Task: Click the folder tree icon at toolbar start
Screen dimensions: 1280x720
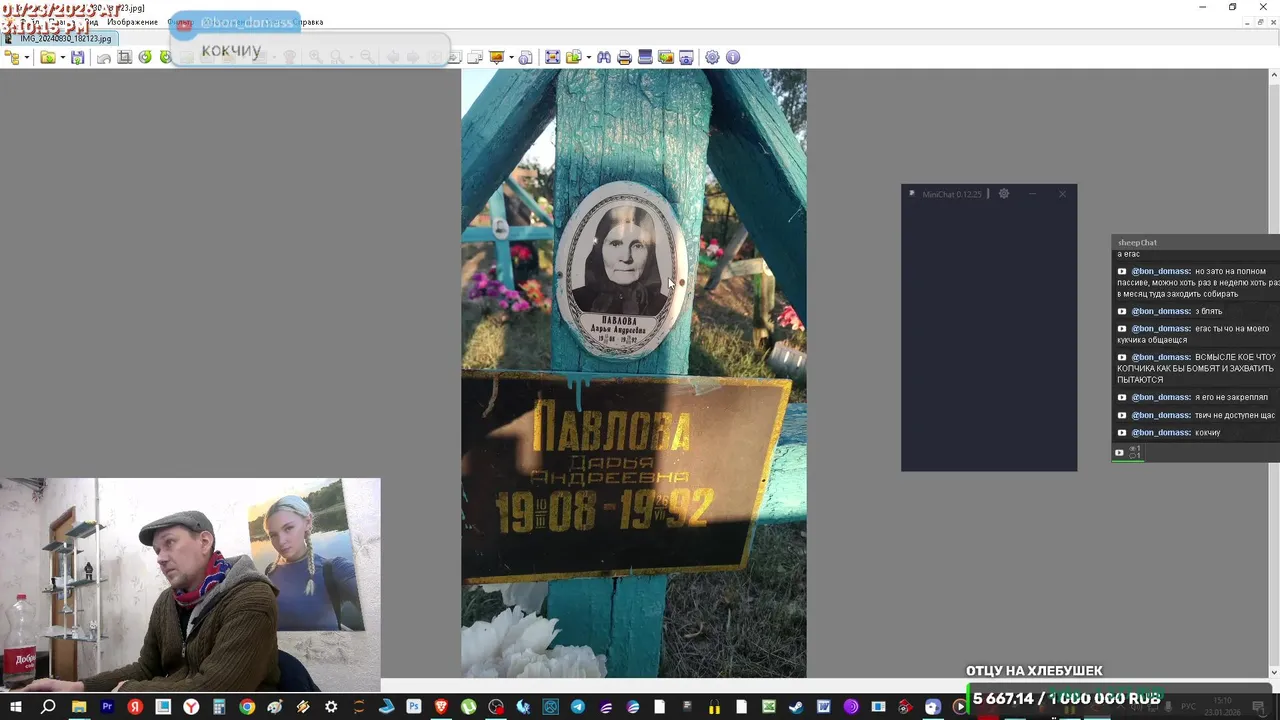Action: [12, 57]
